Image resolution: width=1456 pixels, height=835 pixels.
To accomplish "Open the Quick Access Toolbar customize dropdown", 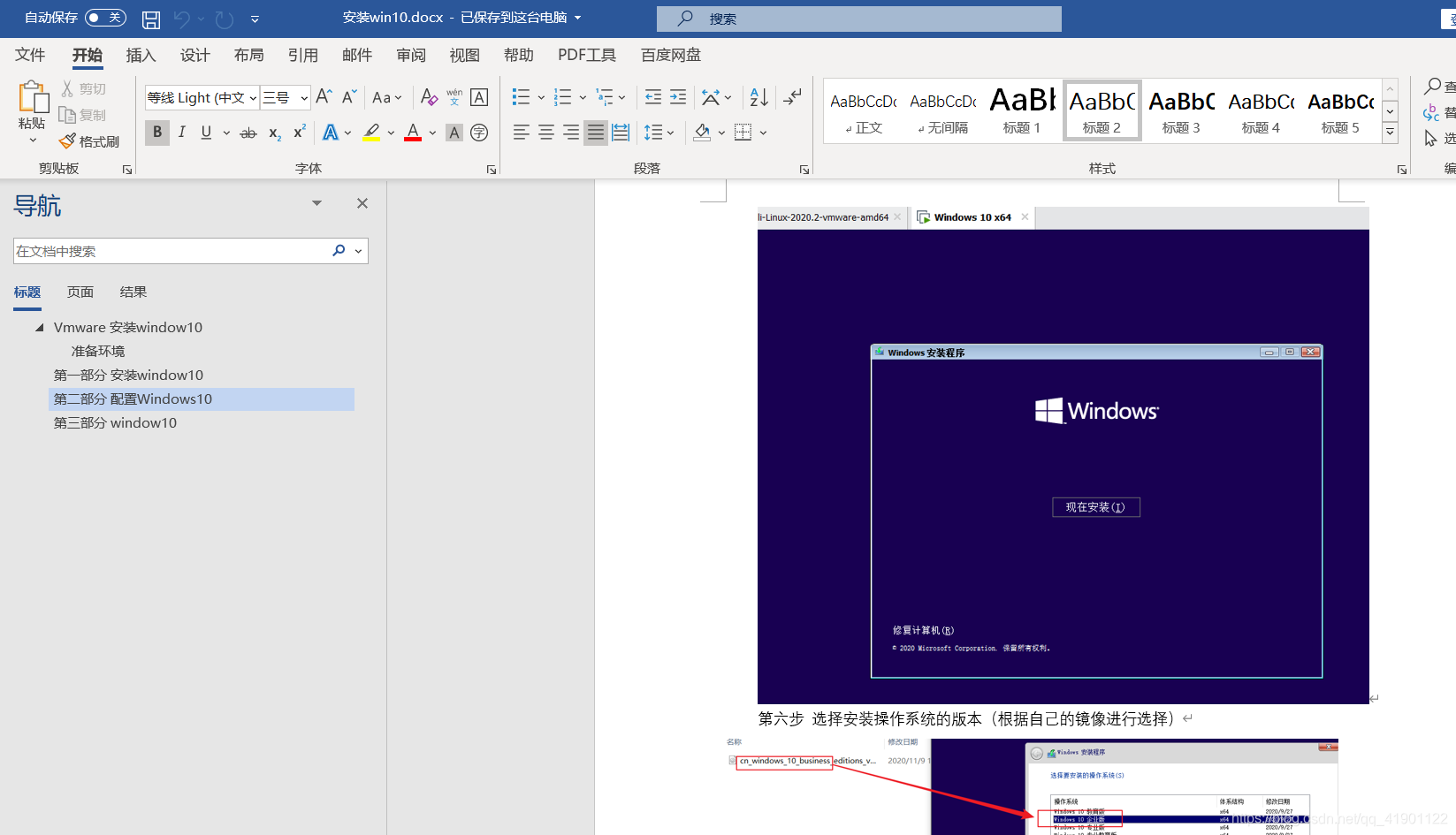I will click(255, 19).
